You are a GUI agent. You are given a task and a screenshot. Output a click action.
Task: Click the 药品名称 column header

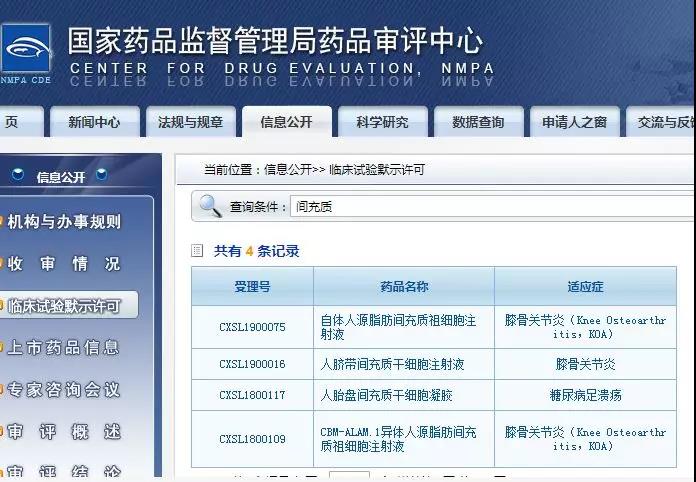[x=404, y=287]
